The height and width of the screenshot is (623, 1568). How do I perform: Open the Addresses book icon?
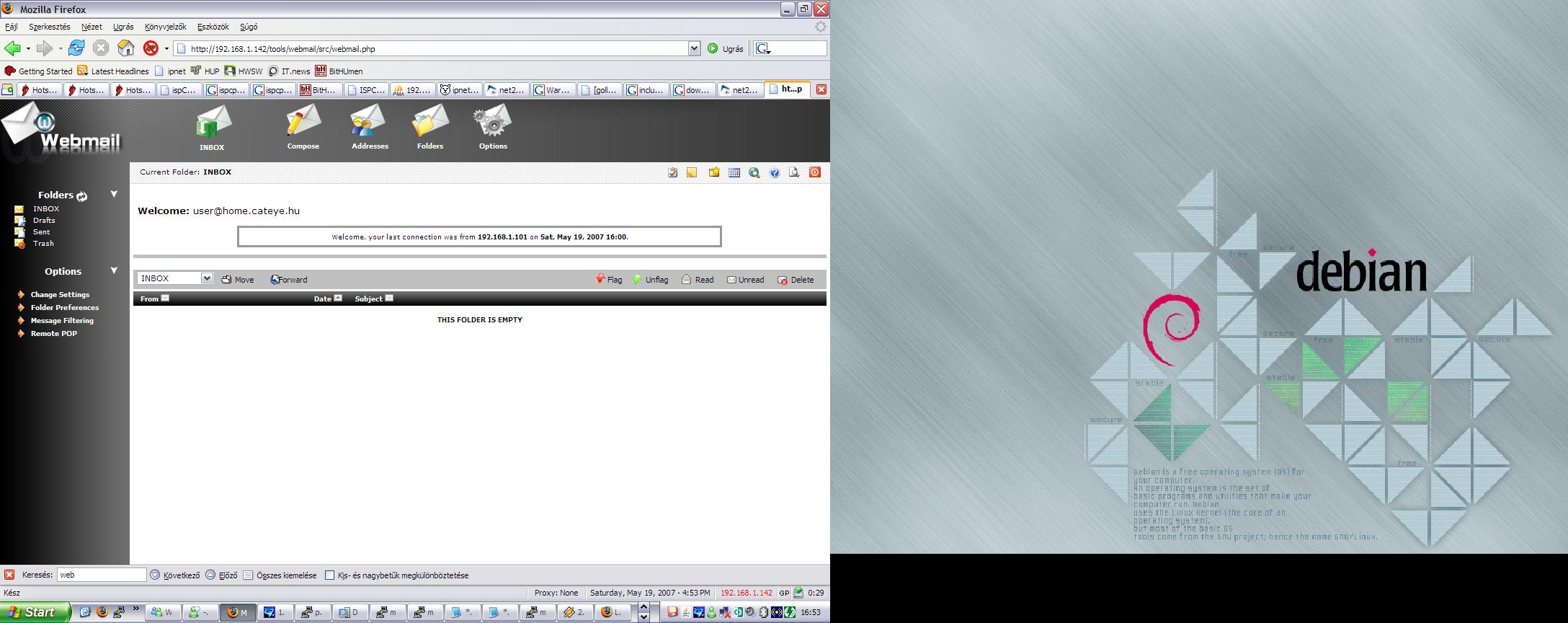pyautogui.click(x=369, y=123)
